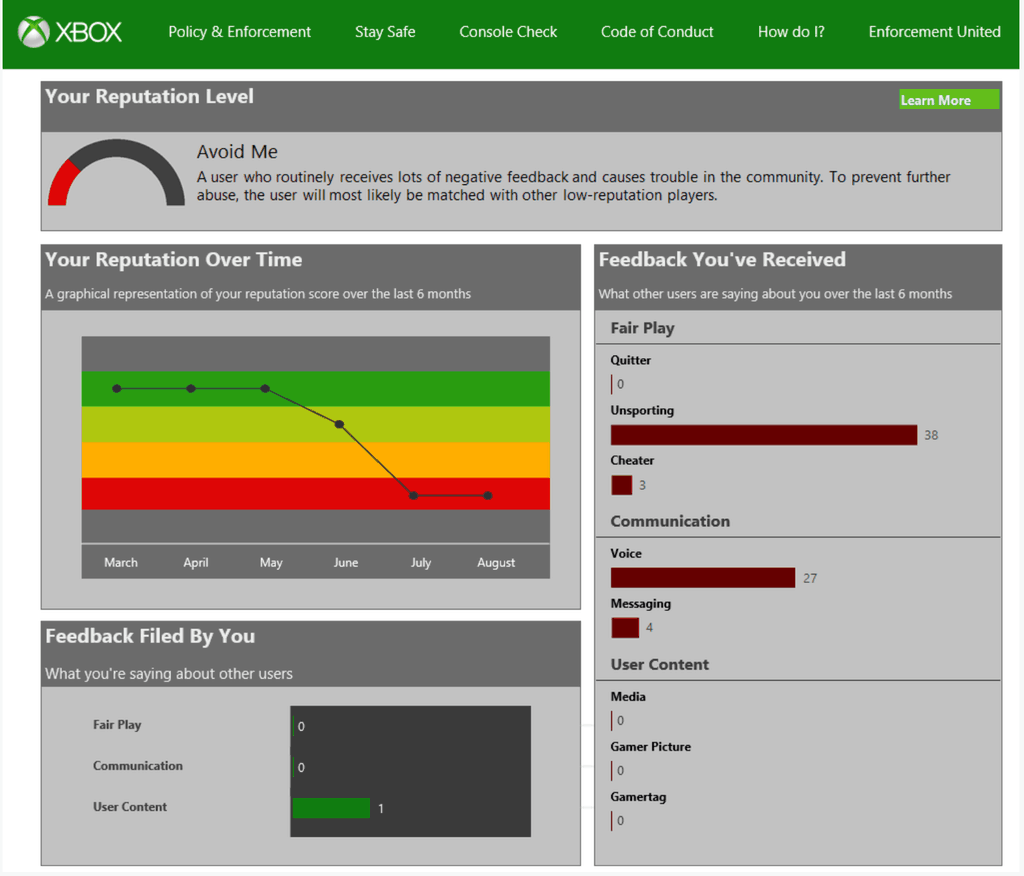
Task: Expand the Communication feedback section
Action: click(x=670, y=521)
